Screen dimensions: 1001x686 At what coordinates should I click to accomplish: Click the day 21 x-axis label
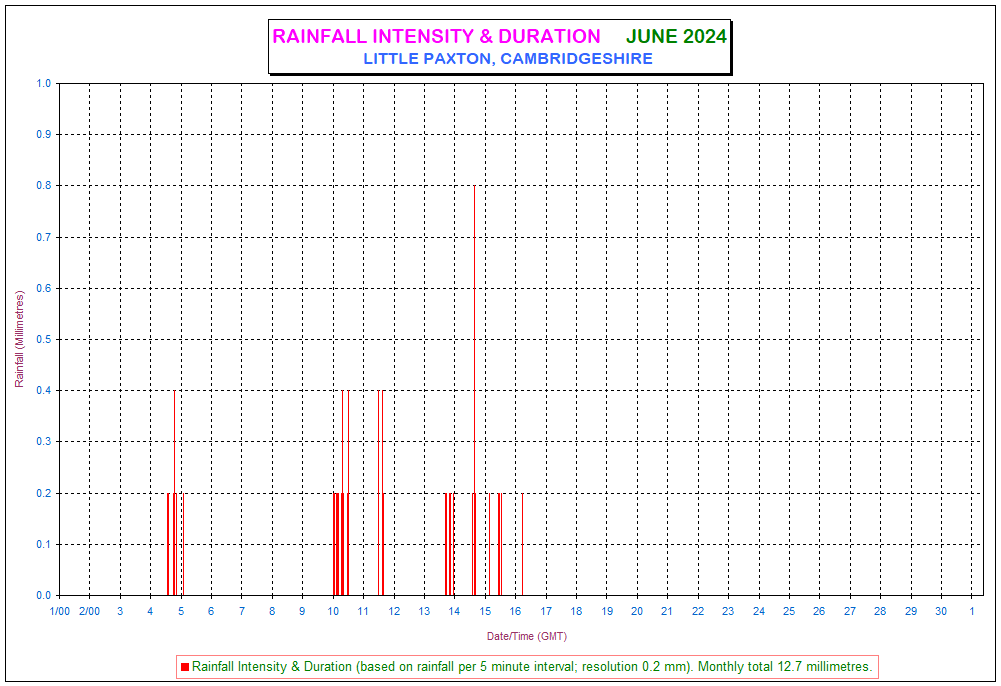coord(667,611)
